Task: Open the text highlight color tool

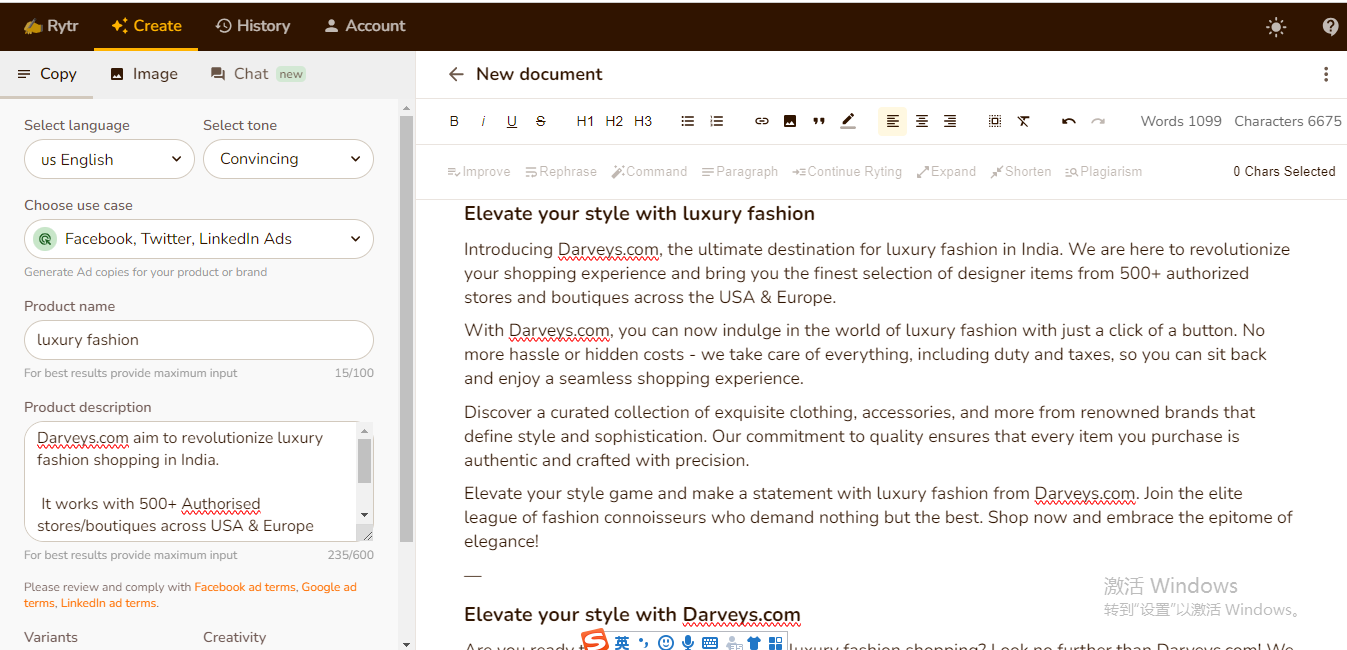Action: tap(848, 121)
